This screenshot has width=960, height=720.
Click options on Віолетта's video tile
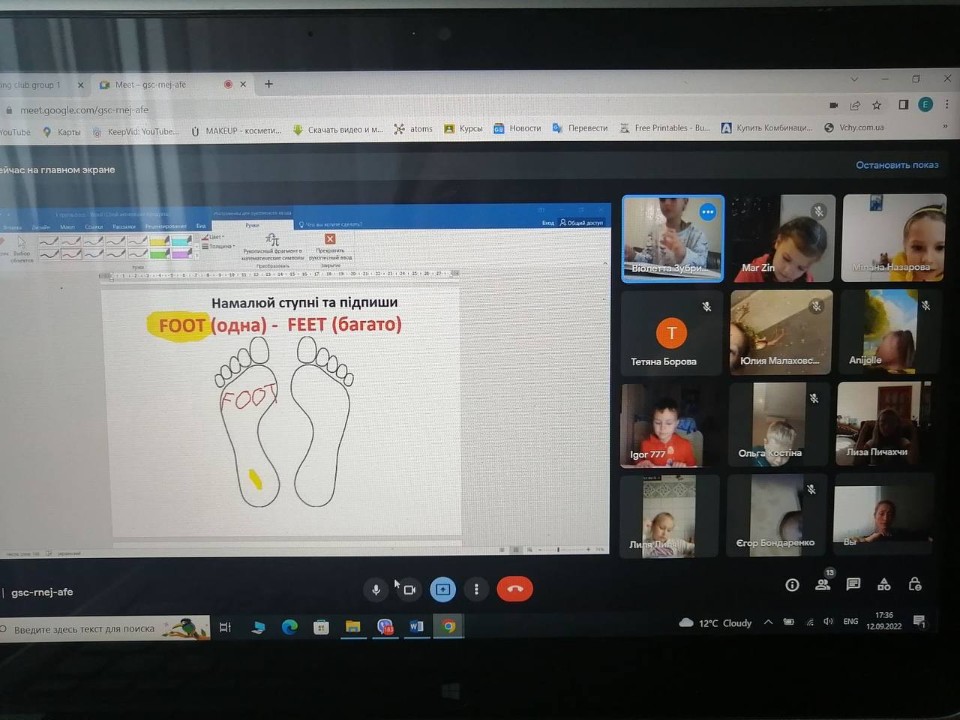708,212
